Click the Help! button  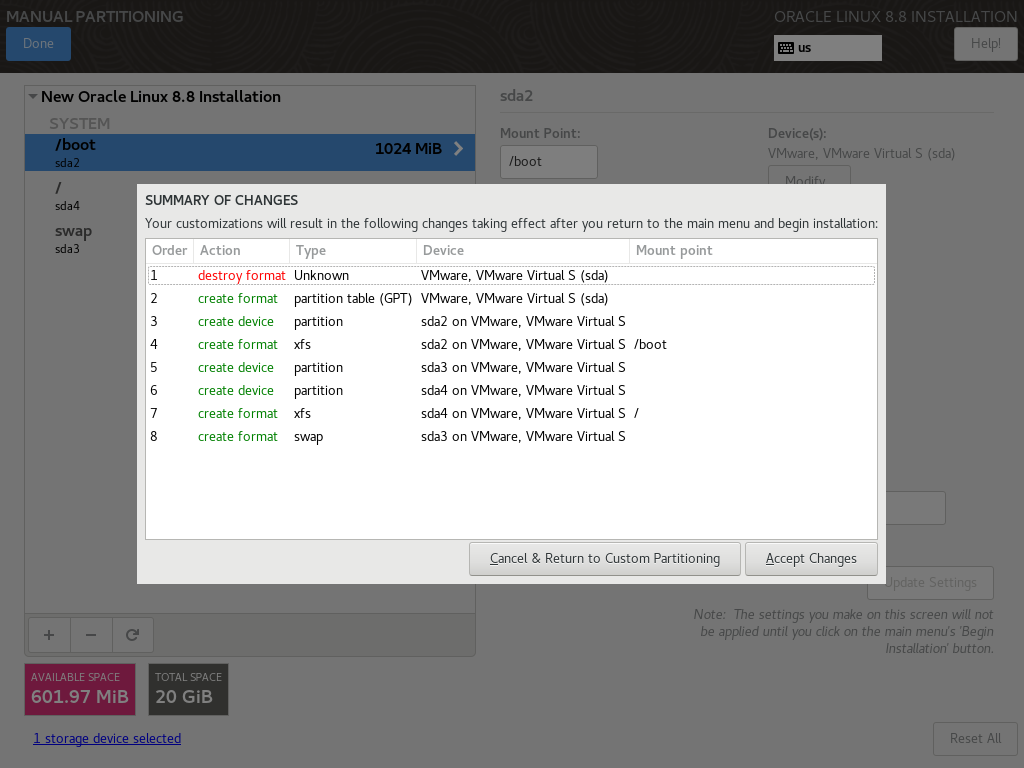point(985,44)
